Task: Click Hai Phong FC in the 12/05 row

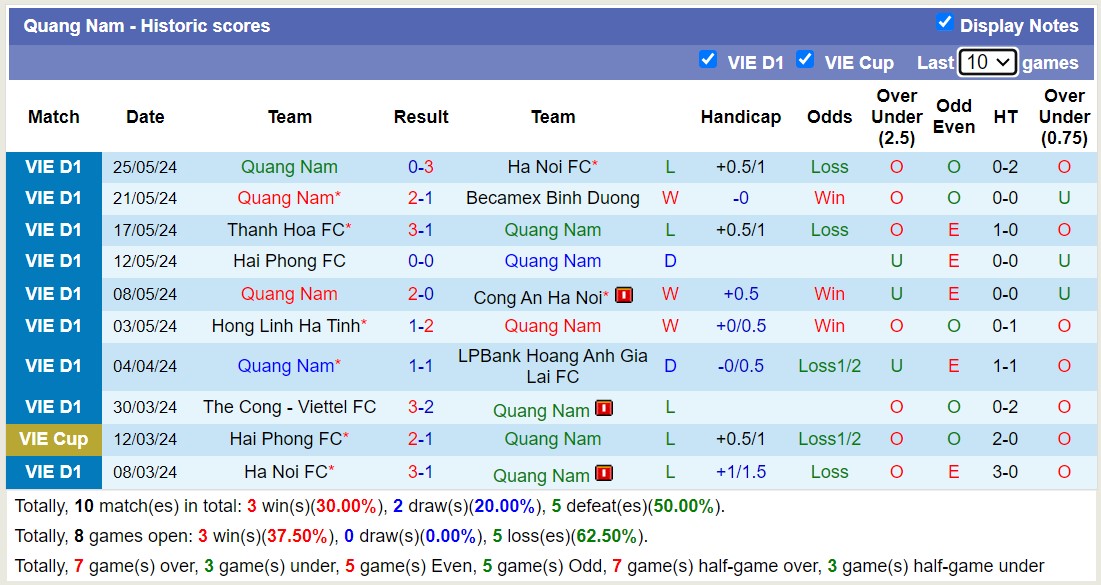Action: pos(288,261)
